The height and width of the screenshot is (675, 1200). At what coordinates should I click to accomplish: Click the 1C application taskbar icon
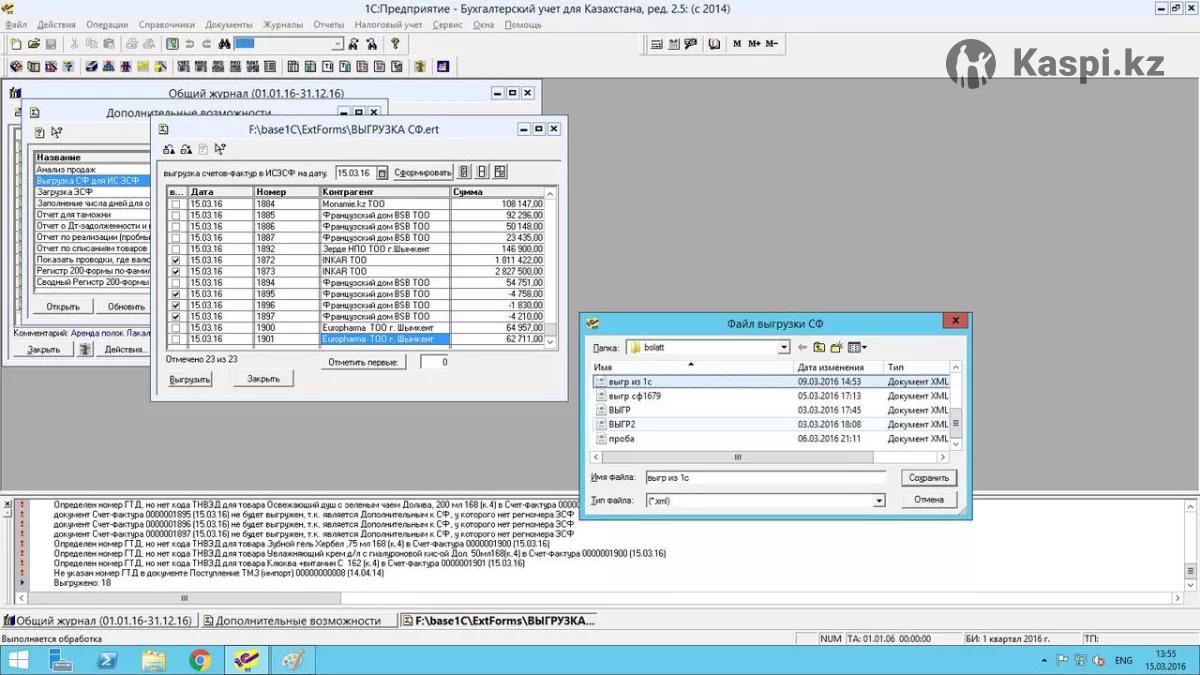point(246,660)
